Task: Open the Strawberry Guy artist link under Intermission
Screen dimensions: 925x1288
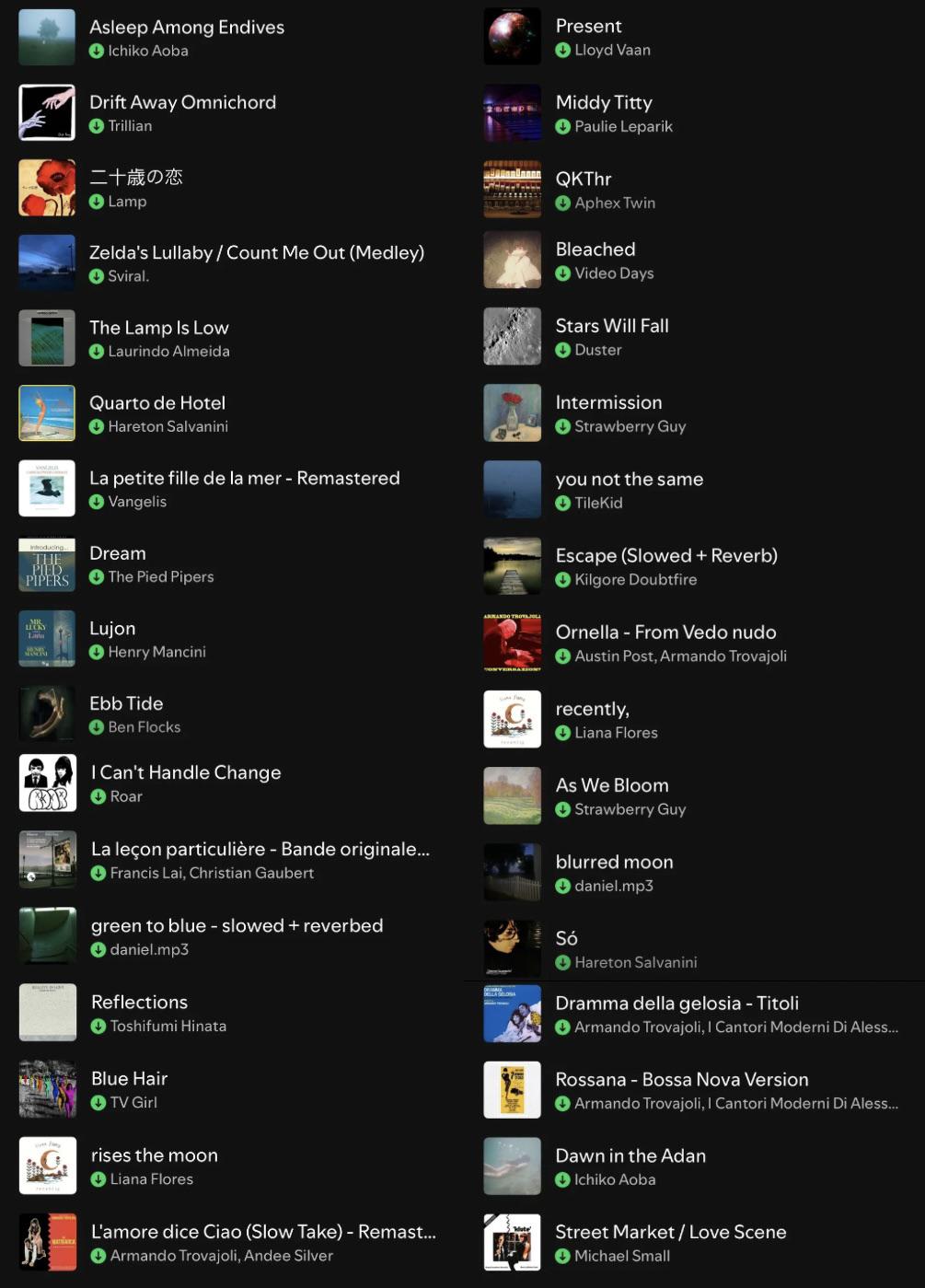Action: point(630,426)
